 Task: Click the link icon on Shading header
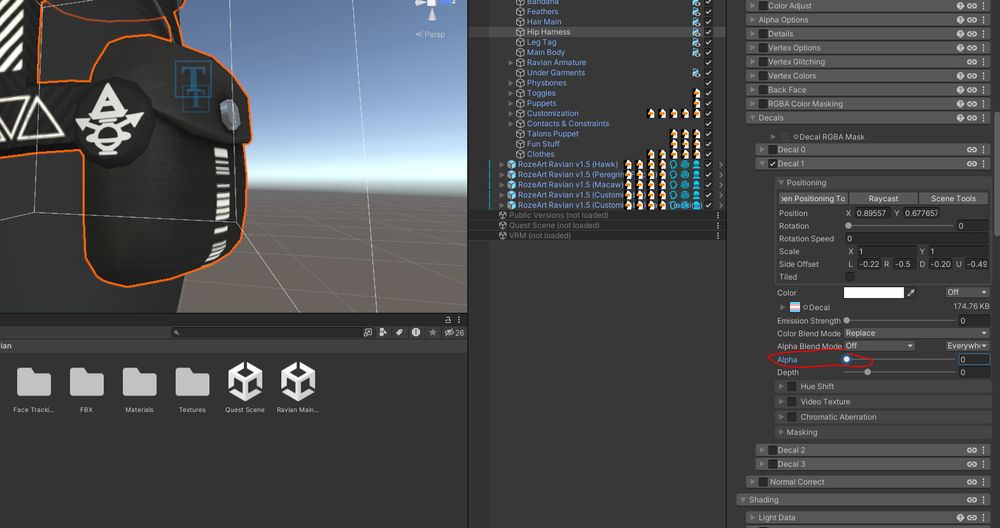click(972, 500)
